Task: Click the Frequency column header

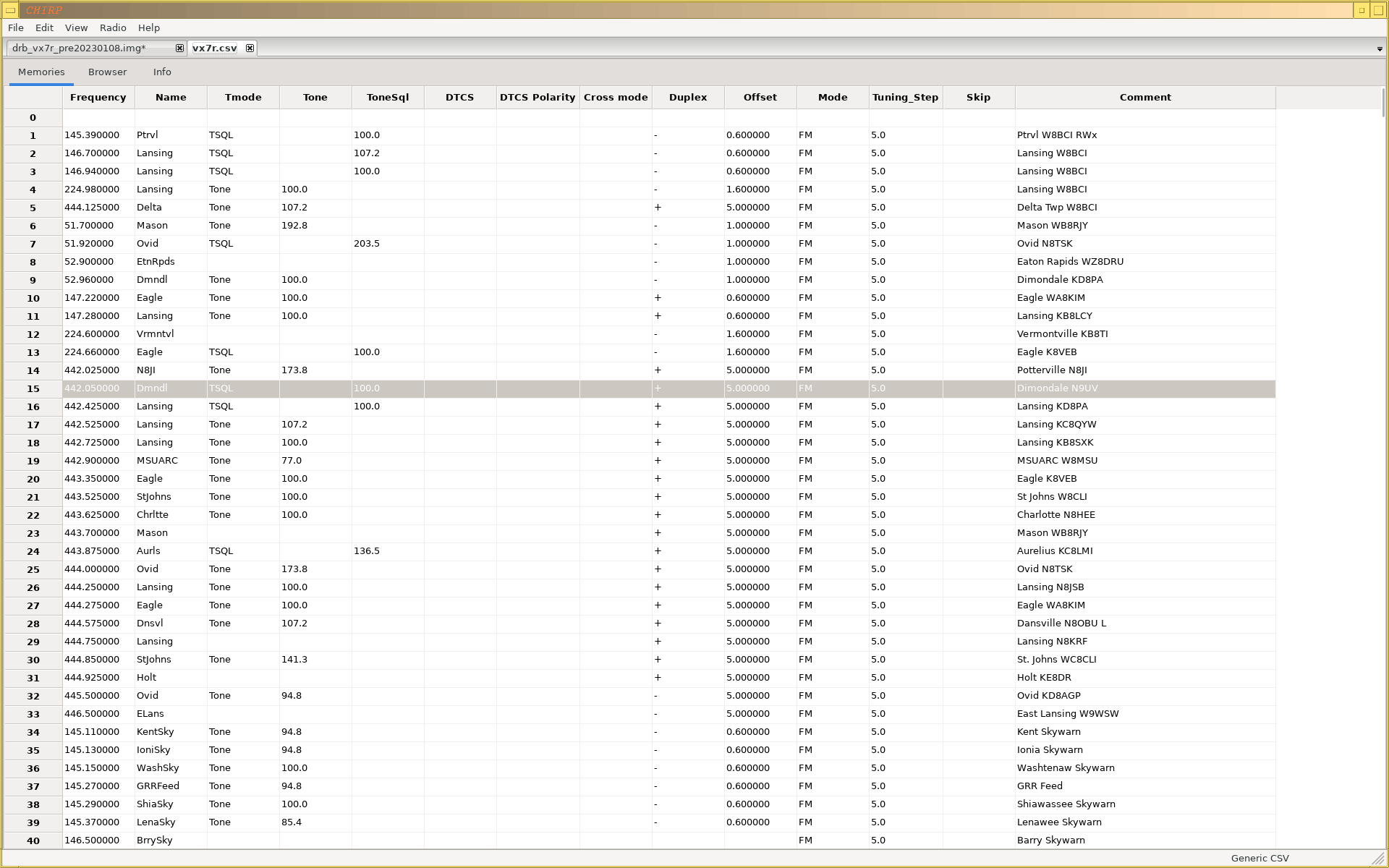Action: (98, 97)
